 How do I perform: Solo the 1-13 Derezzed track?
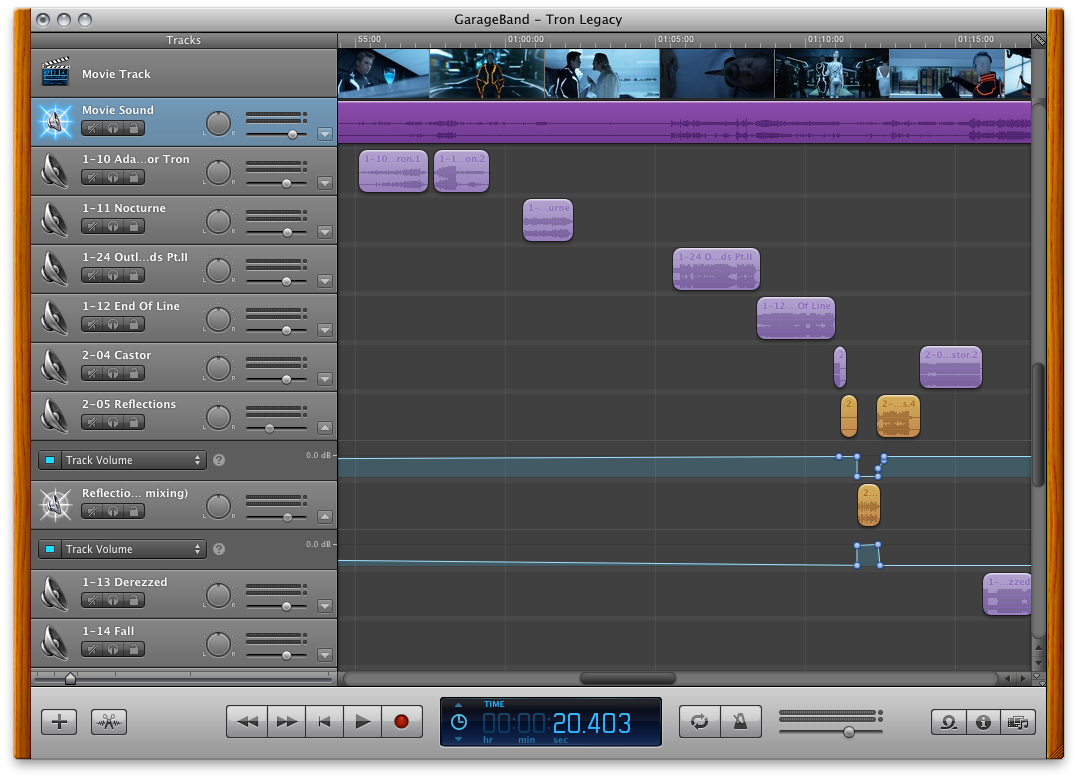point(113,600)
